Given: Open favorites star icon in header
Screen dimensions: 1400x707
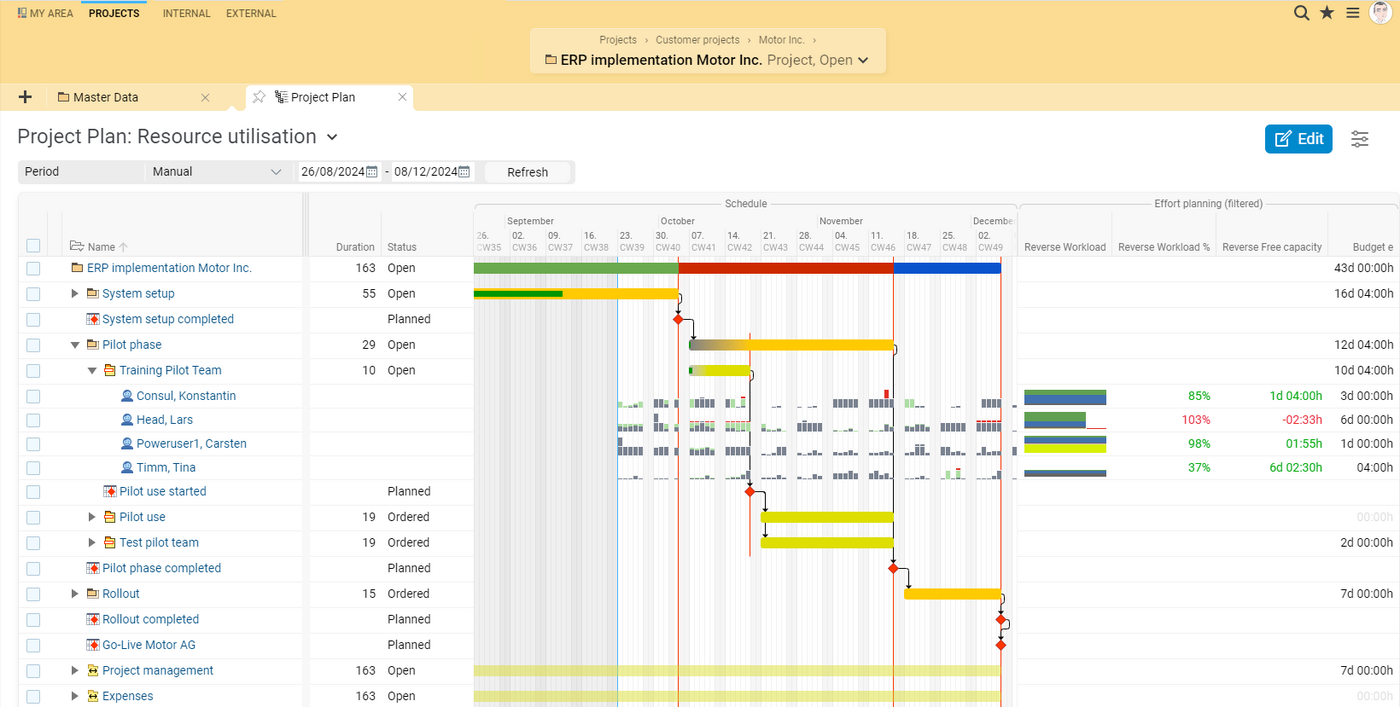Looking at the screenshot, I should coord(1327,13).
